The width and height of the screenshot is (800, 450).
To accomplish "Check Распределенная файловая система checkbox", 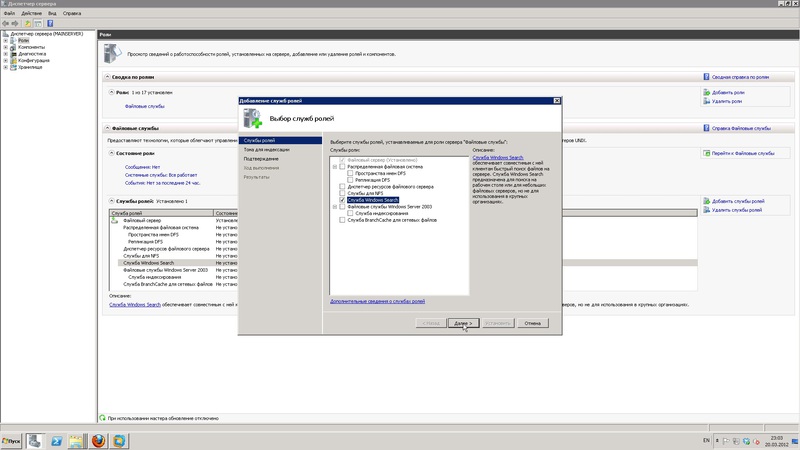I will pos(342,167).
